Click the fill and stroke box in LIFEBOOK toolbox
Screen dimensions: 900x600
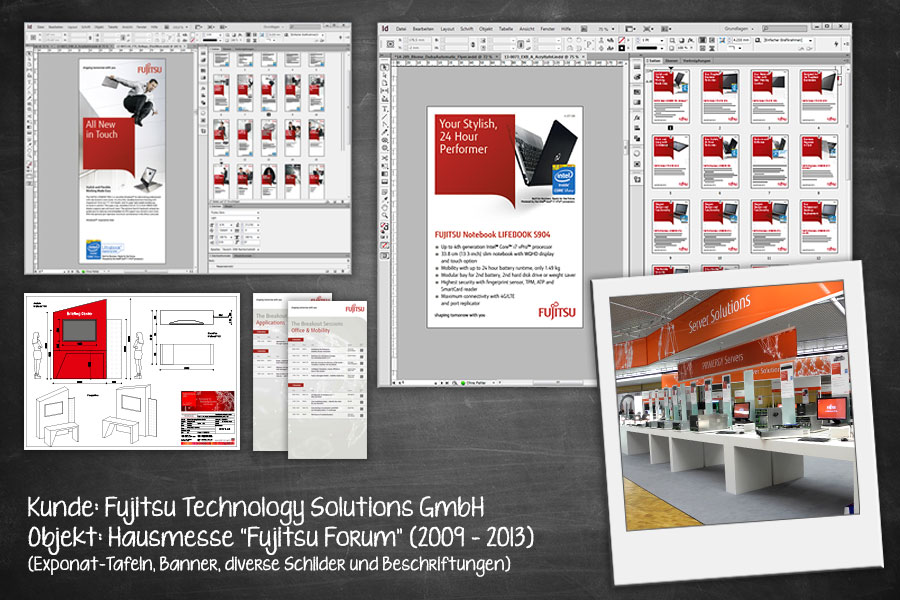tap(385, 228)
